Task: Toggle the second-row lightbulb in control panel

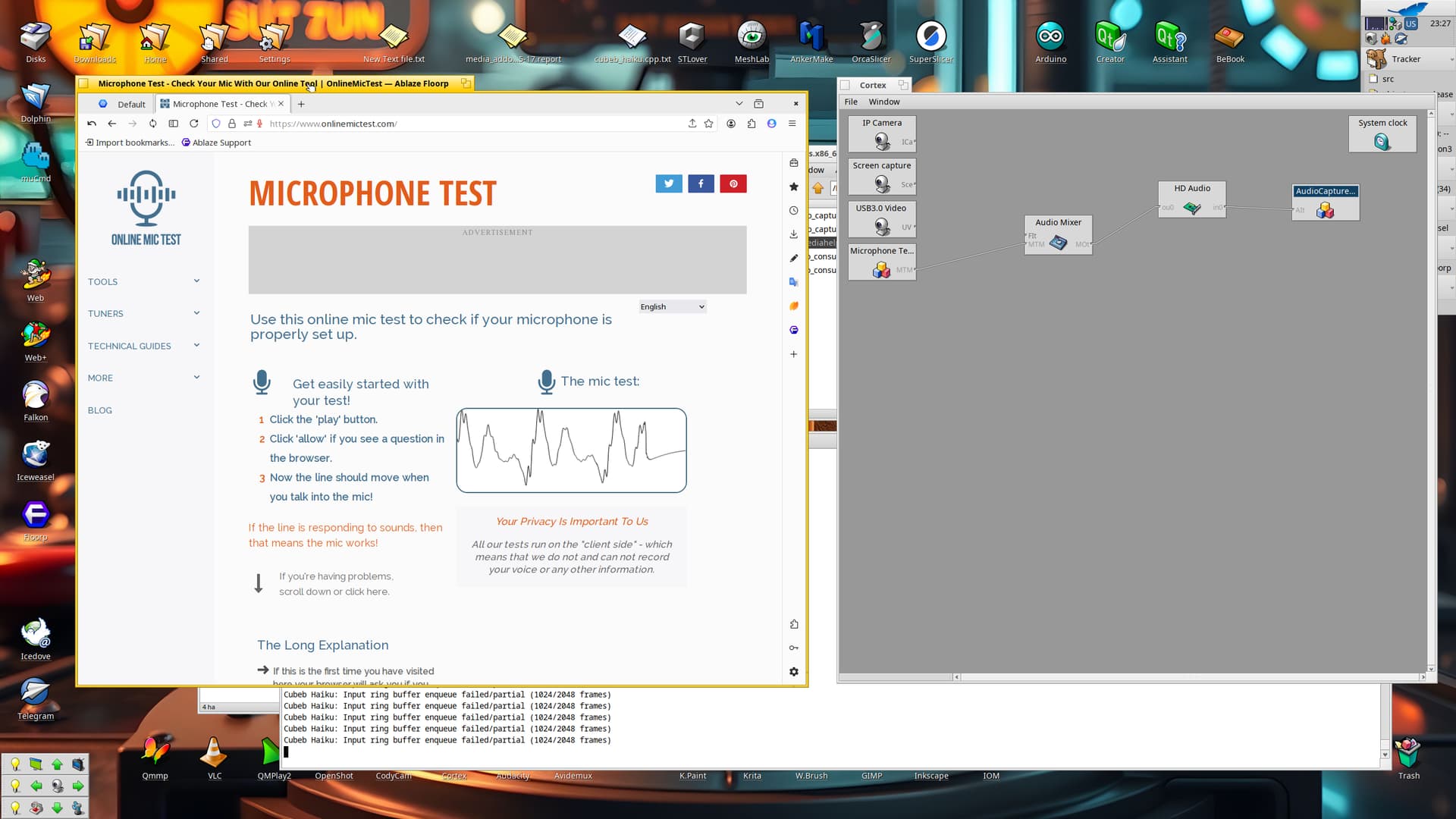Action: point(14,786)
